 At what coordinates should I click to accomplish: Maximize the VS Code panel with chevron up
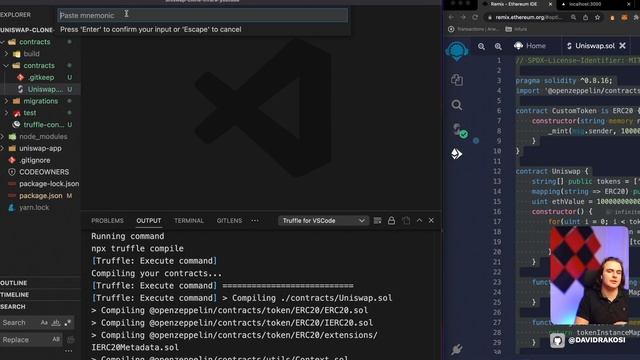(x=419, y=220)
